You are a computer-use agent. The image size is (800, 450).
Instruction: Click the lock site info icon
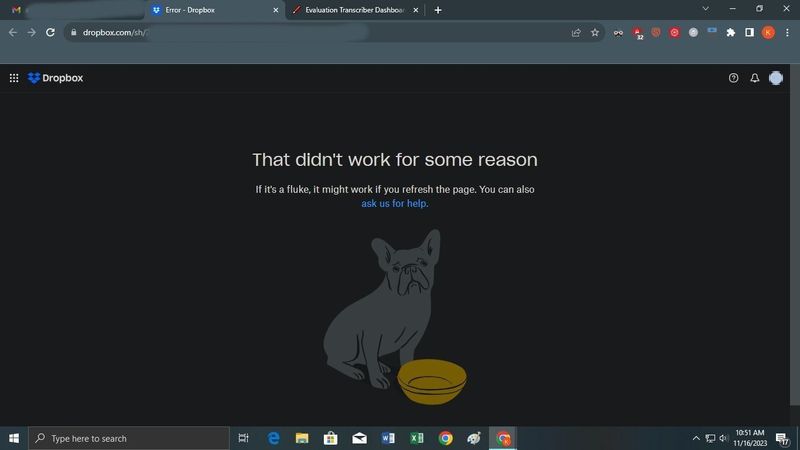[73, 32]
